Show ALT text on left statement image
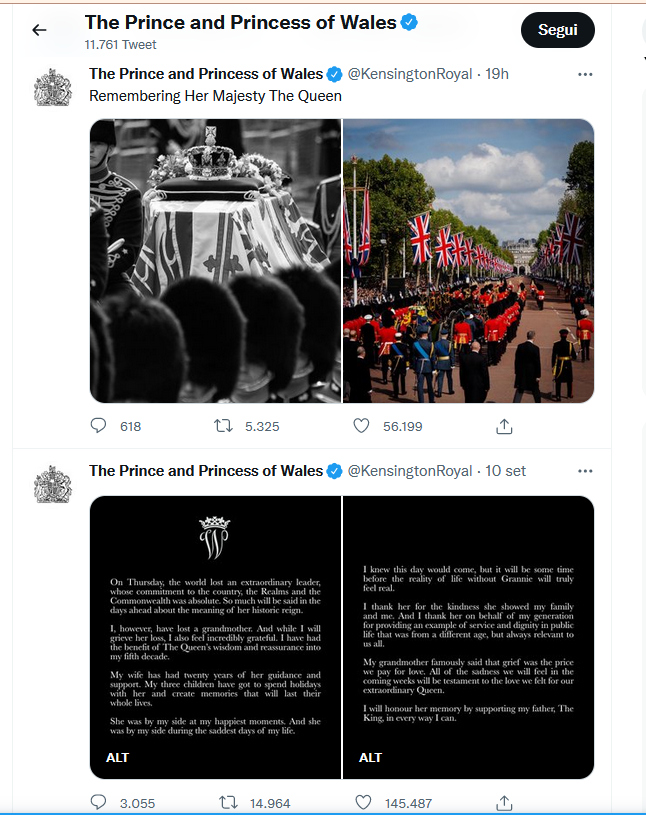 [x=117, y=757]
